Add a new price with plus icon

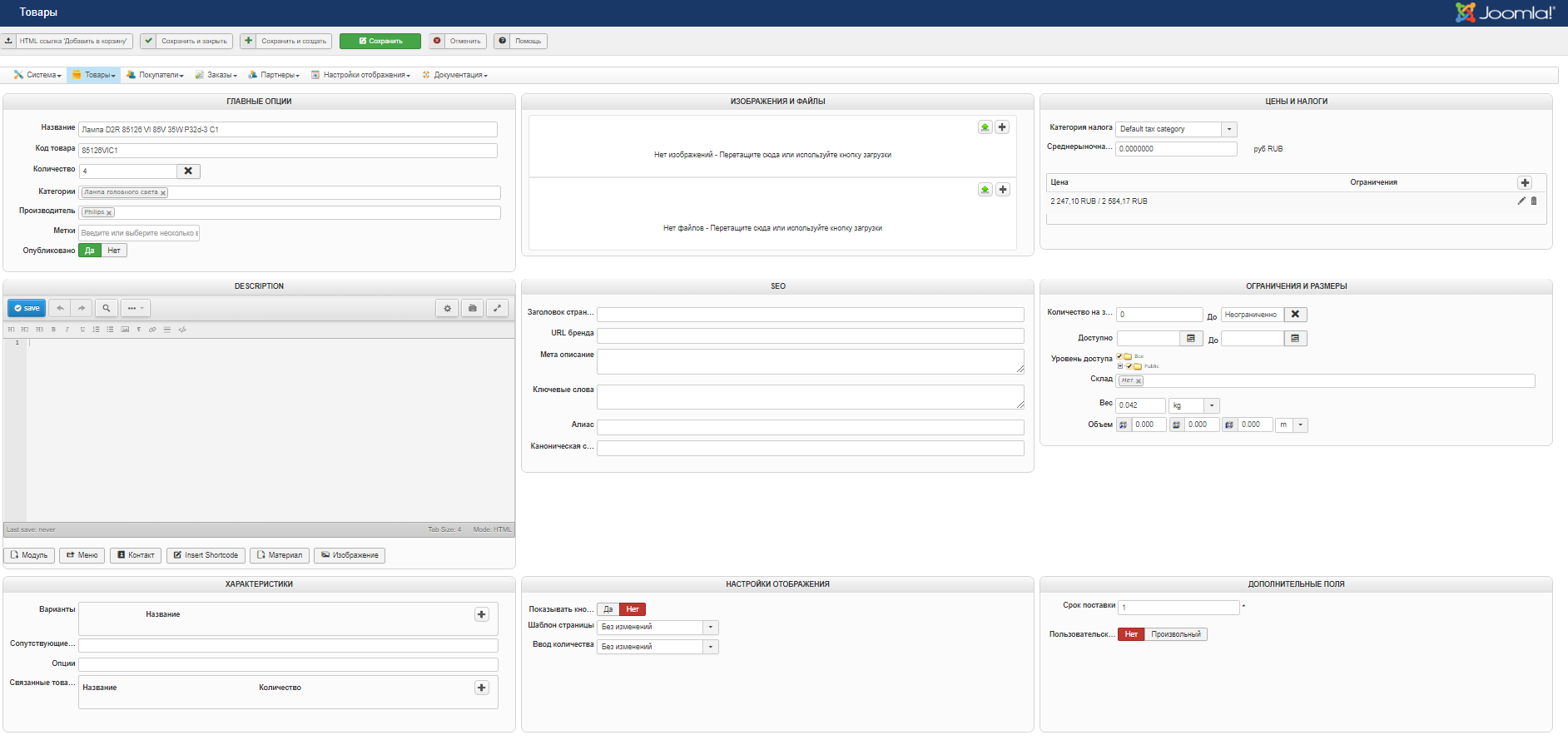click(x=1525, y=182)
